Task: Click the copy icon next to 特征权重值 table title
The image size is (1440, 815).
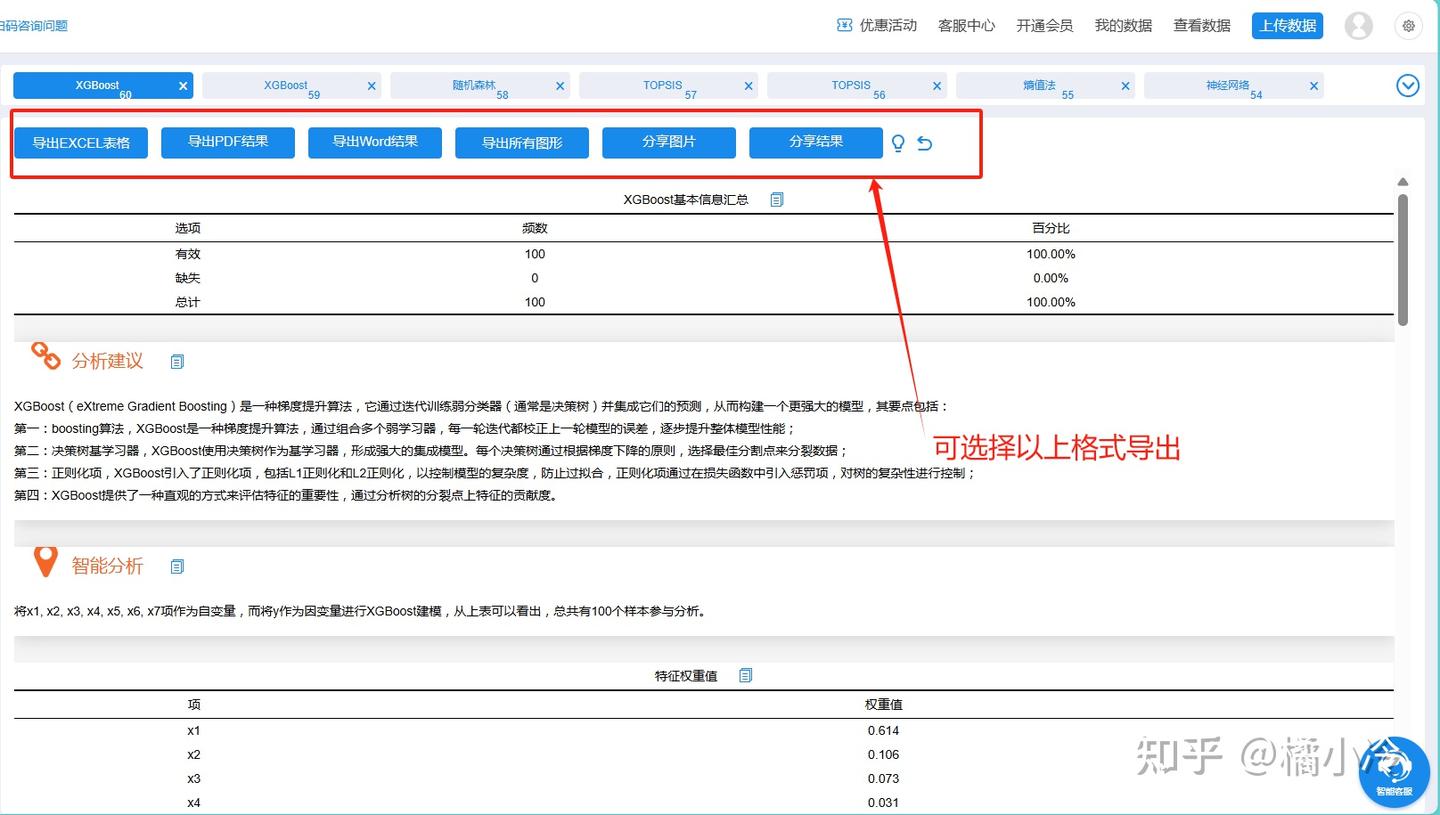Action: [x=745, y=674]
